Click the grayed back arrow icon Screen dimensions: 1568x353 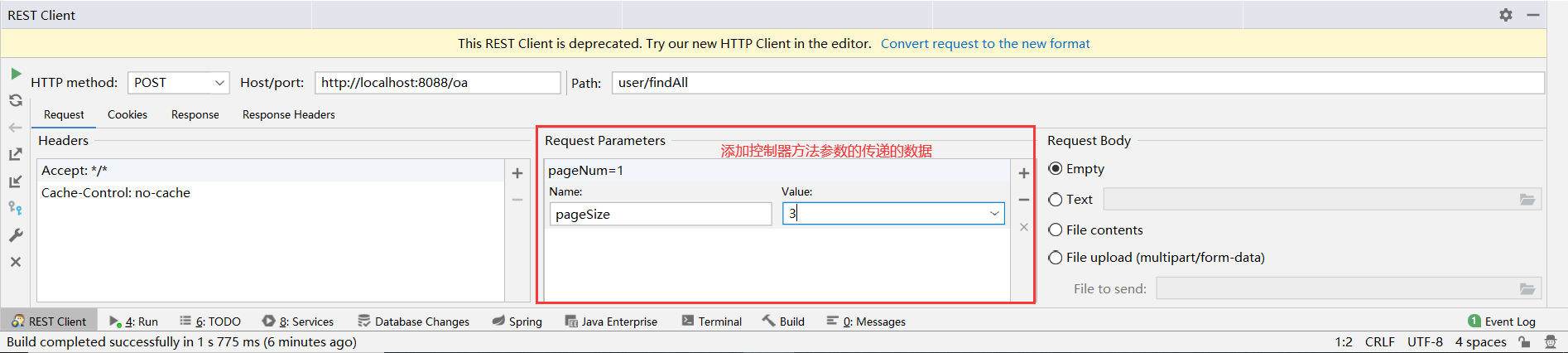tap(16, 128)
